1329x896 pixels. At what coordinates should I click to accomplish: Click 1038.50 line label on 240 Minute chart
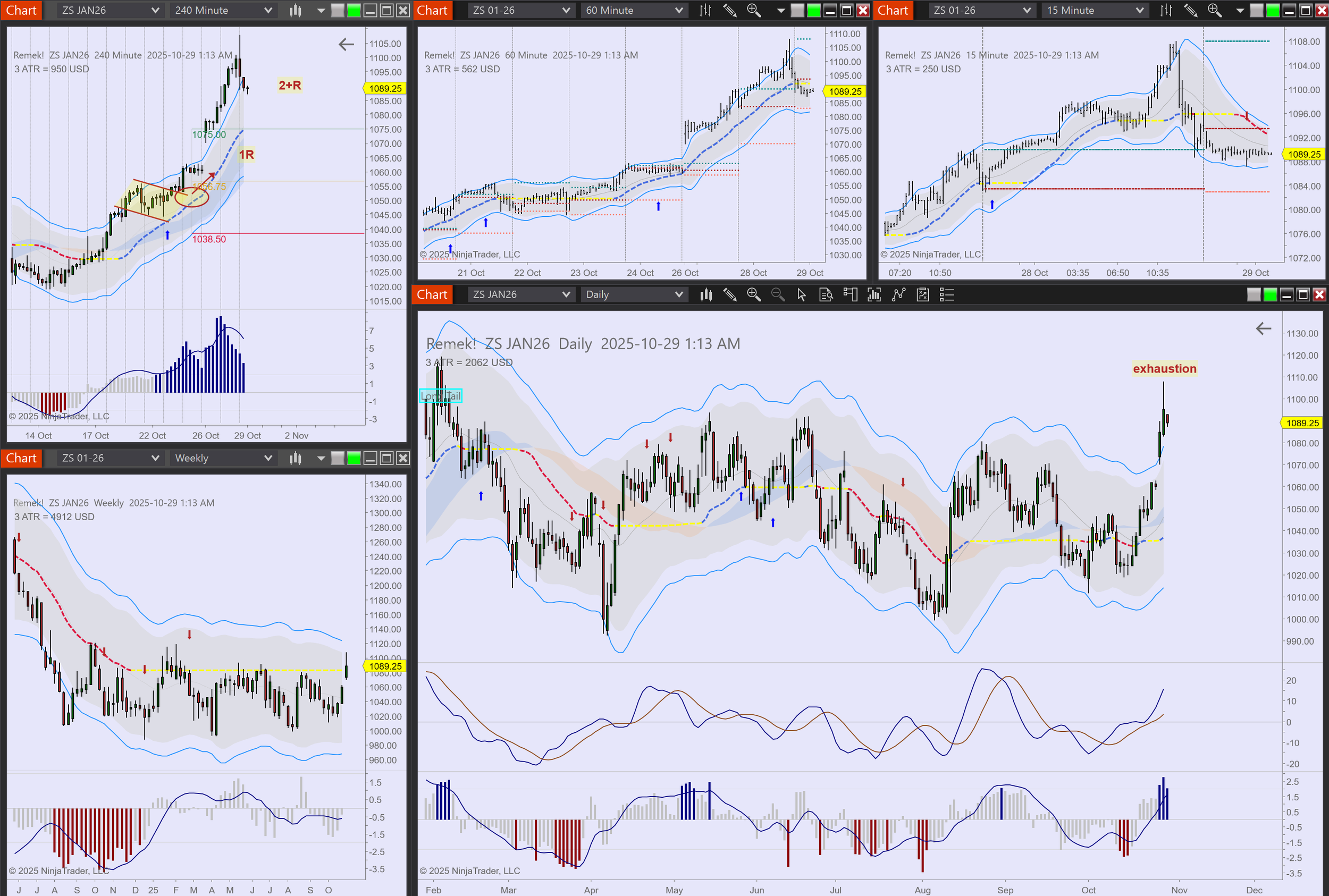coord(208,240)
